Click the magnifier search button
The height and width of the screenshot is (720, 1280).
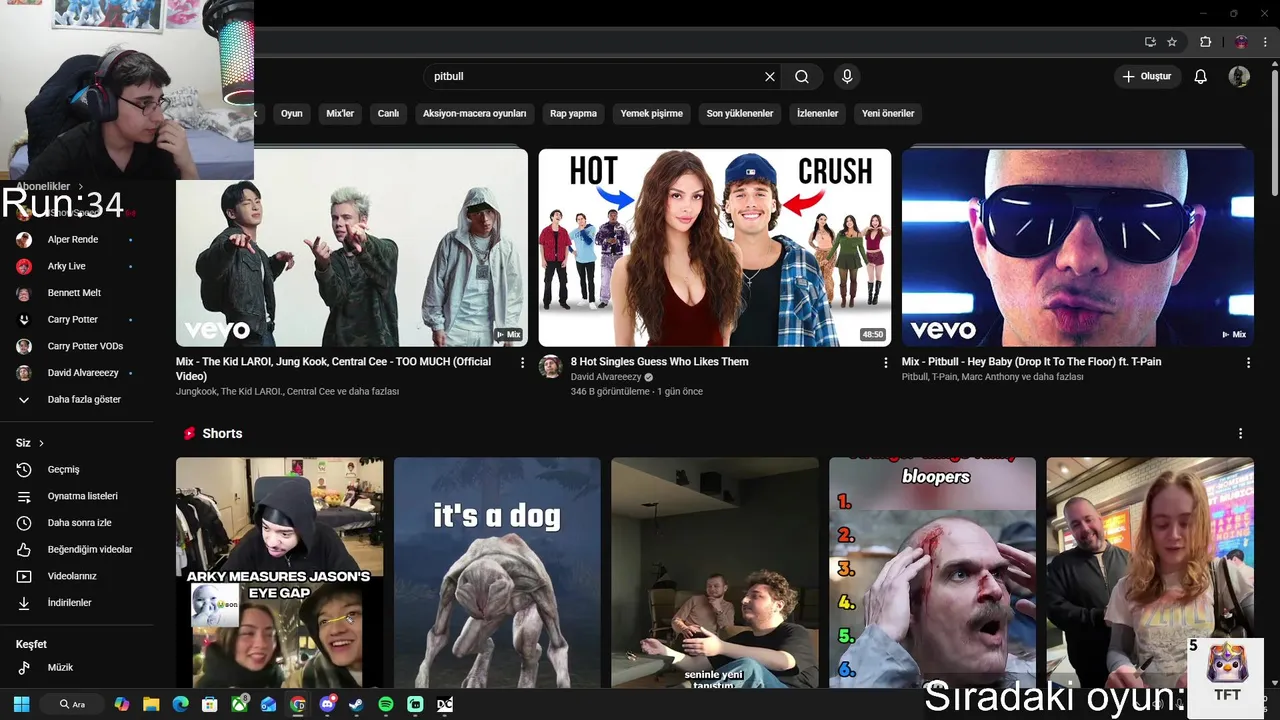click(x=802, y=76)
